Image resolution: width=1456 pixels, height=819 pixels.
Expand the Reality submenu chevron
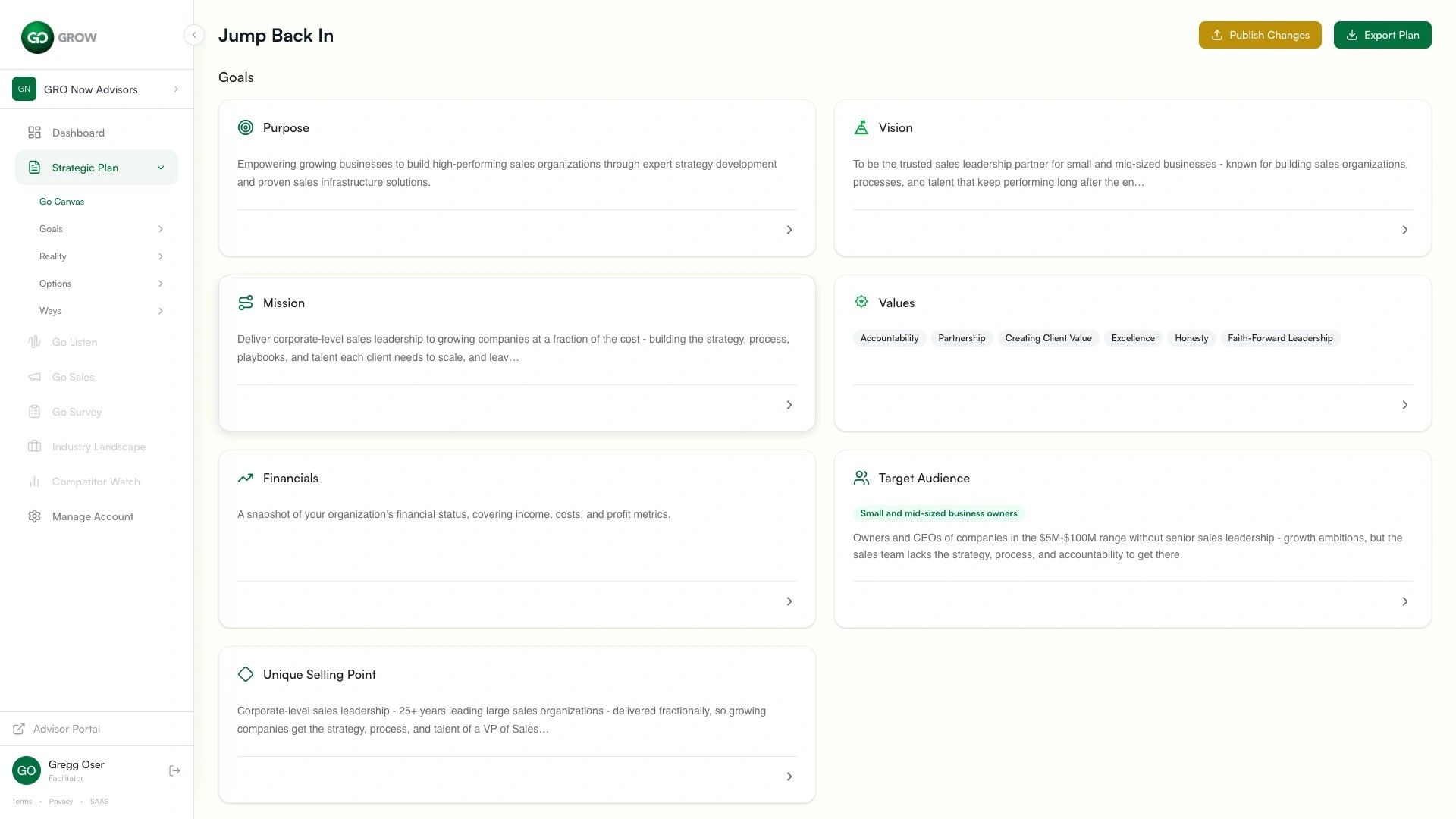pyautogui.click(x=161, y=256)
